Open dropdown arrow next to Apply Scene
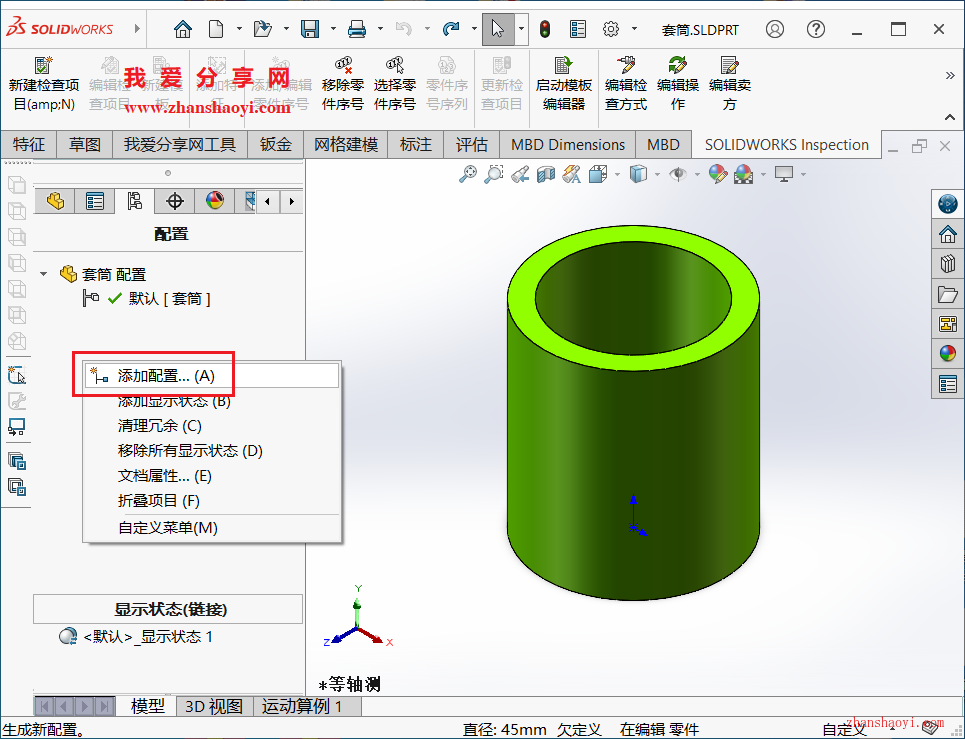The image size is (965, 739). coord(763,175)
